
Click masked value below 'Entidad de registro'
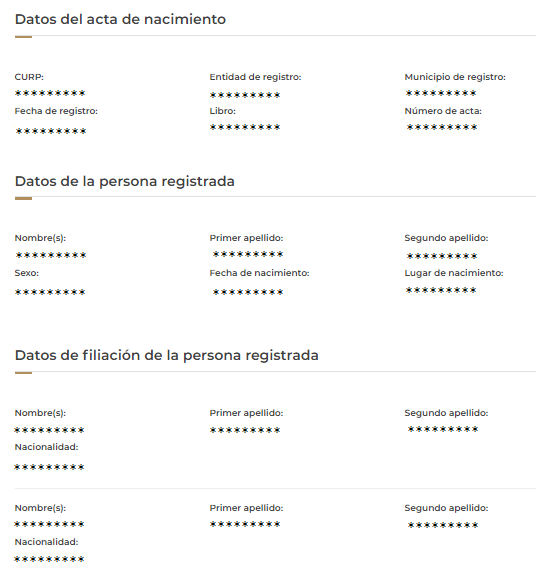245,95
